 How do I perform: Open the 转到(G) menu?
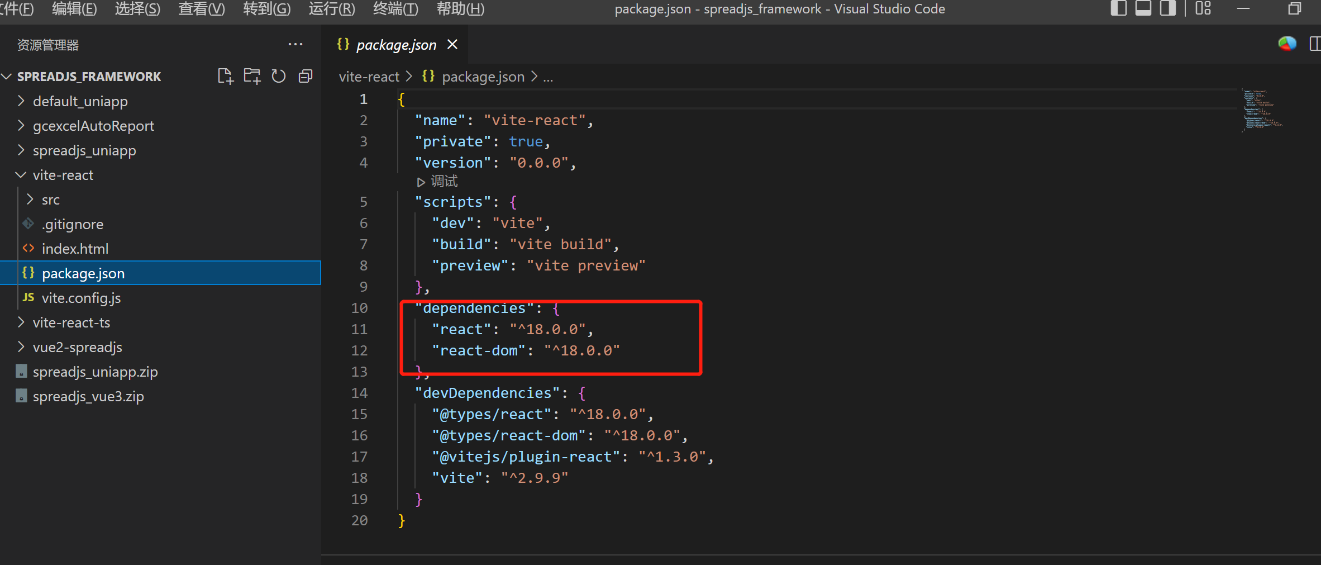coord(266,9)
